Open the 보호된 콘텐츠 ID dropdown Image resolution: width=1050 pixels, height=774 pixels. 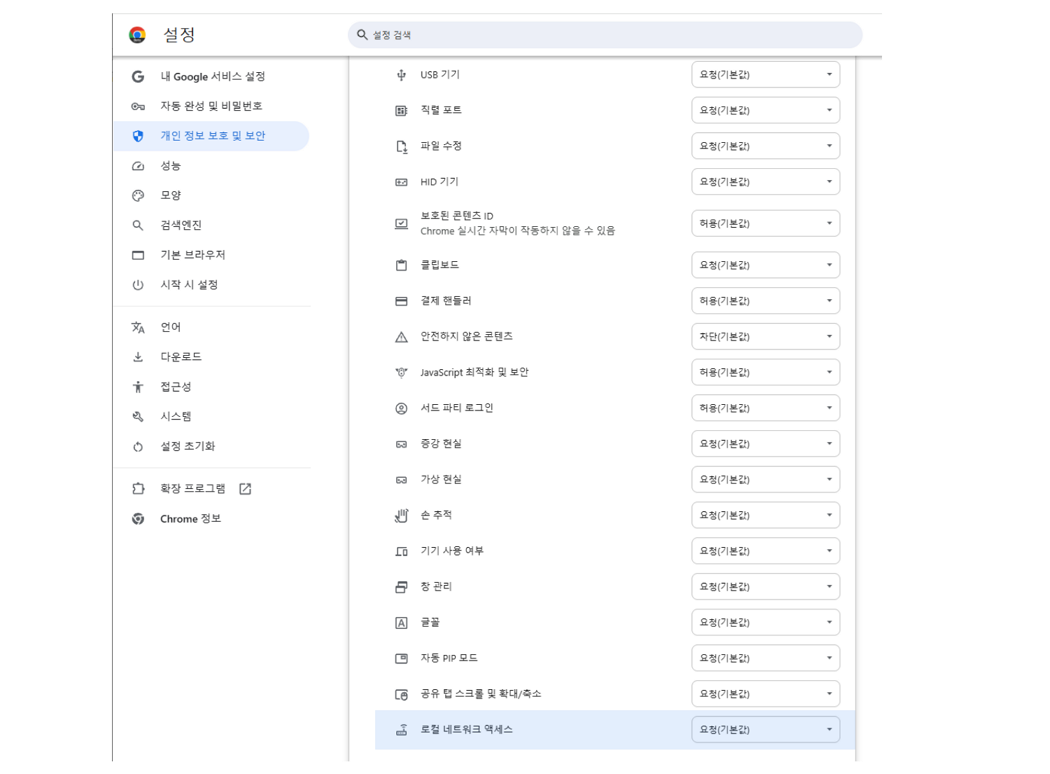coord(765,224)
